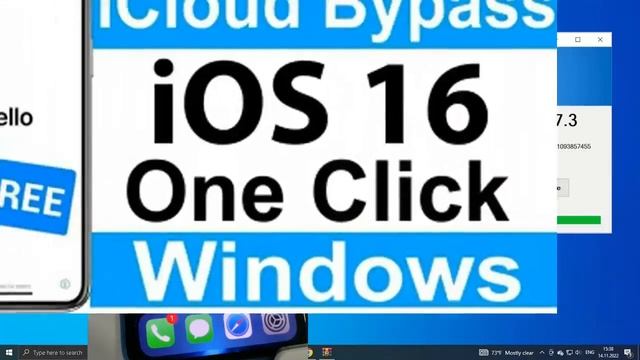
Task: Click the 'Windows' banner text
Action: 327,271
